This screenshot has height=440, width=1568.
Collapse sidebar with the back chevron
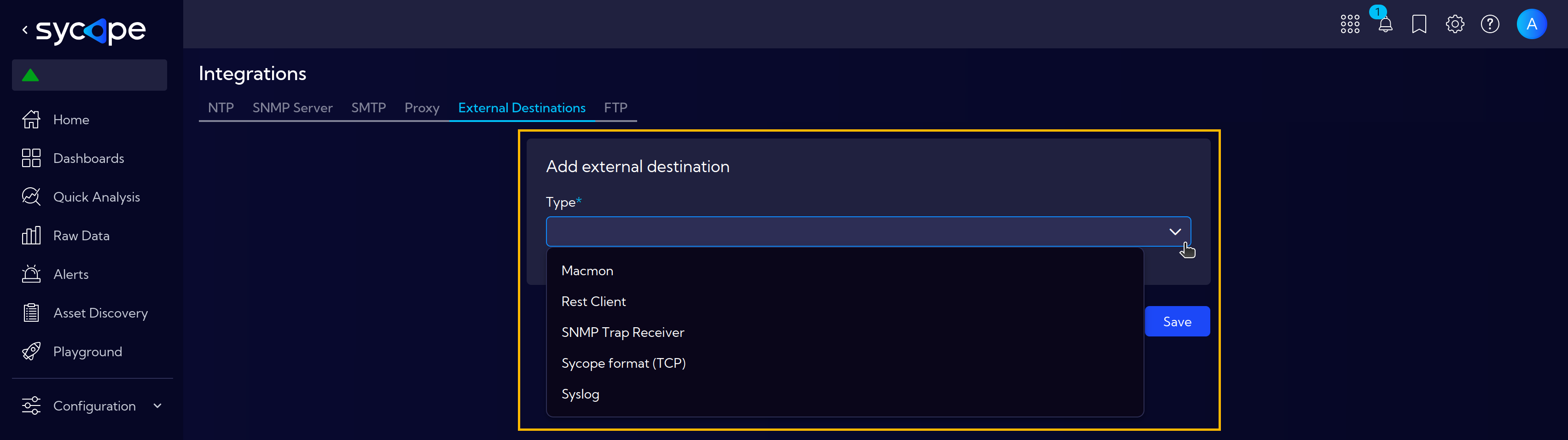click(x=25, y=29)
